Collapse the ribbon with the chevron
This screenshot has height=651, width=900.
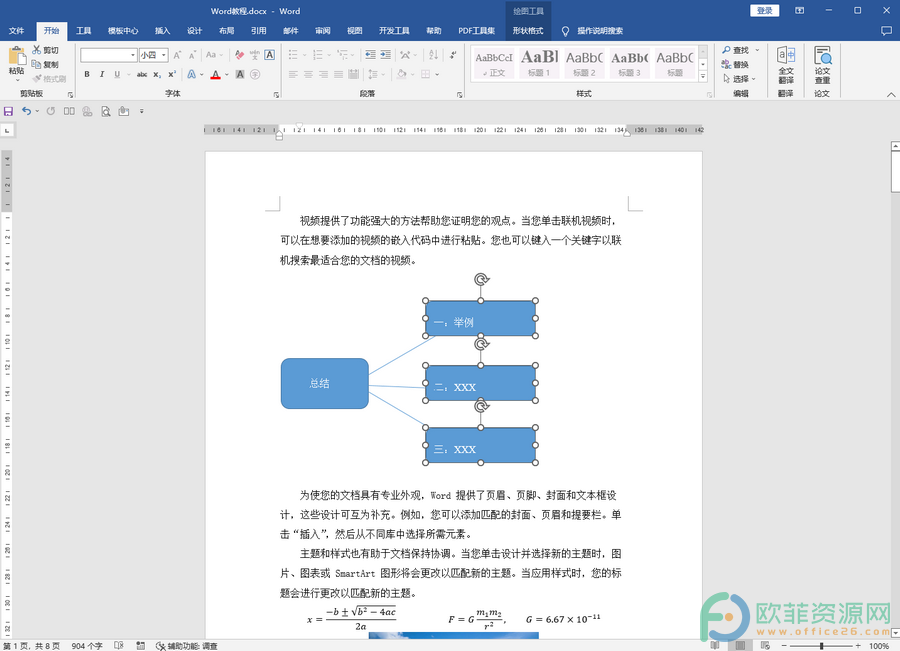tap(891, 95)
